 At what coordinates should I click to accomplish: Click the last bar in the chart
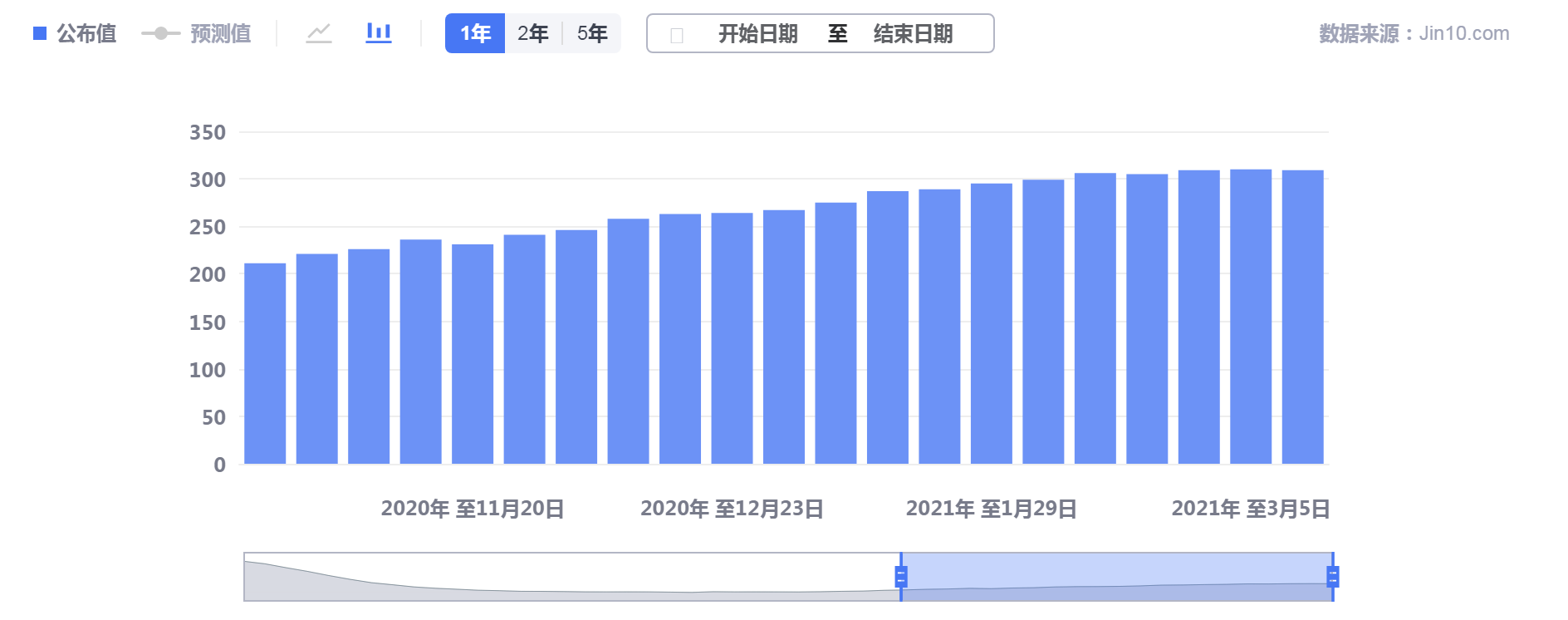pyautogui.click(x=1303, y=317)
